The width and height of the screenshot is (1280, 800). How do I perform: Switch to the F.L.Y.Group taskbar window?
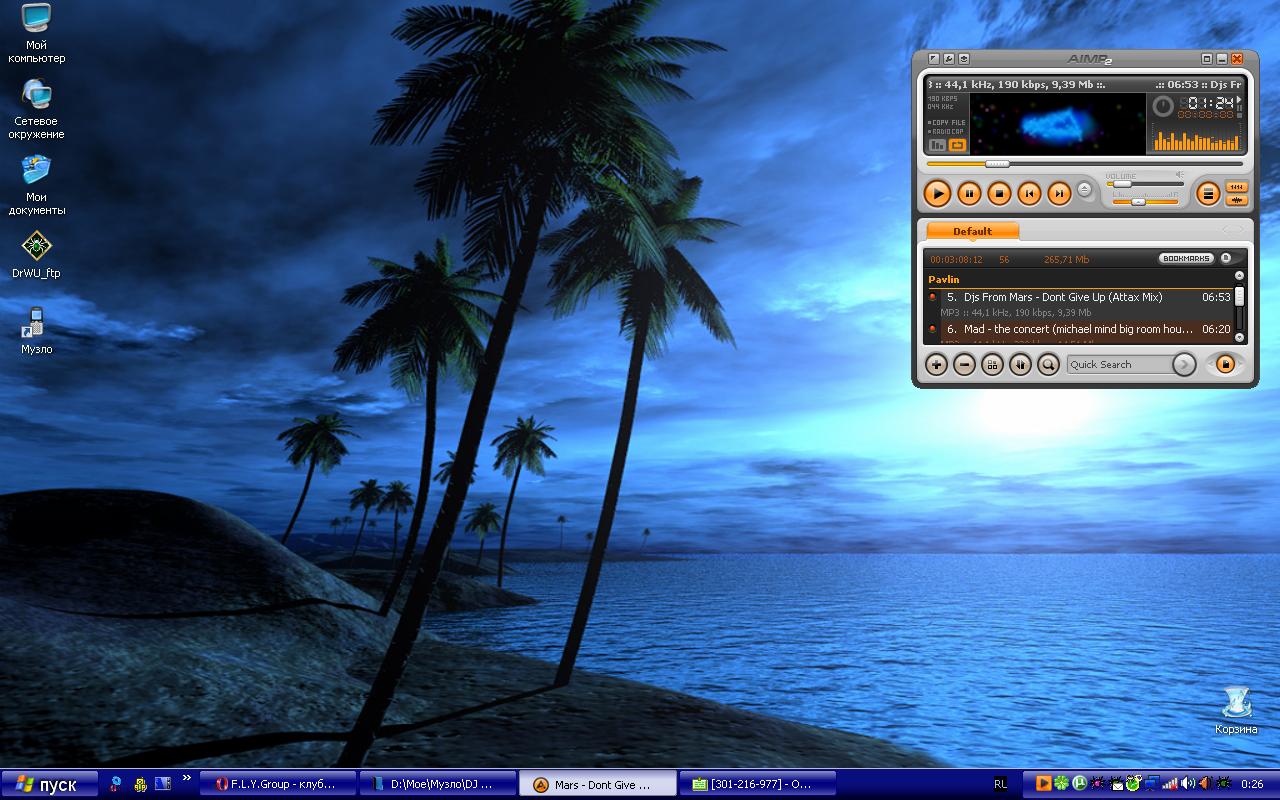277,784
